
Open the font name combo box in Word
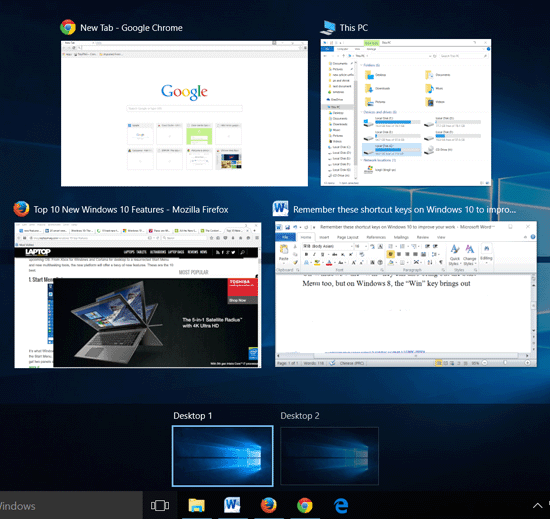point(327,246)
